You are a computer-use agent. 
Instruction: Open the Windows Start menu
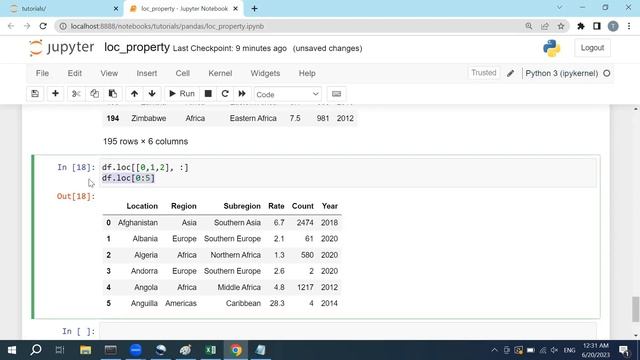tap(12, 350)
